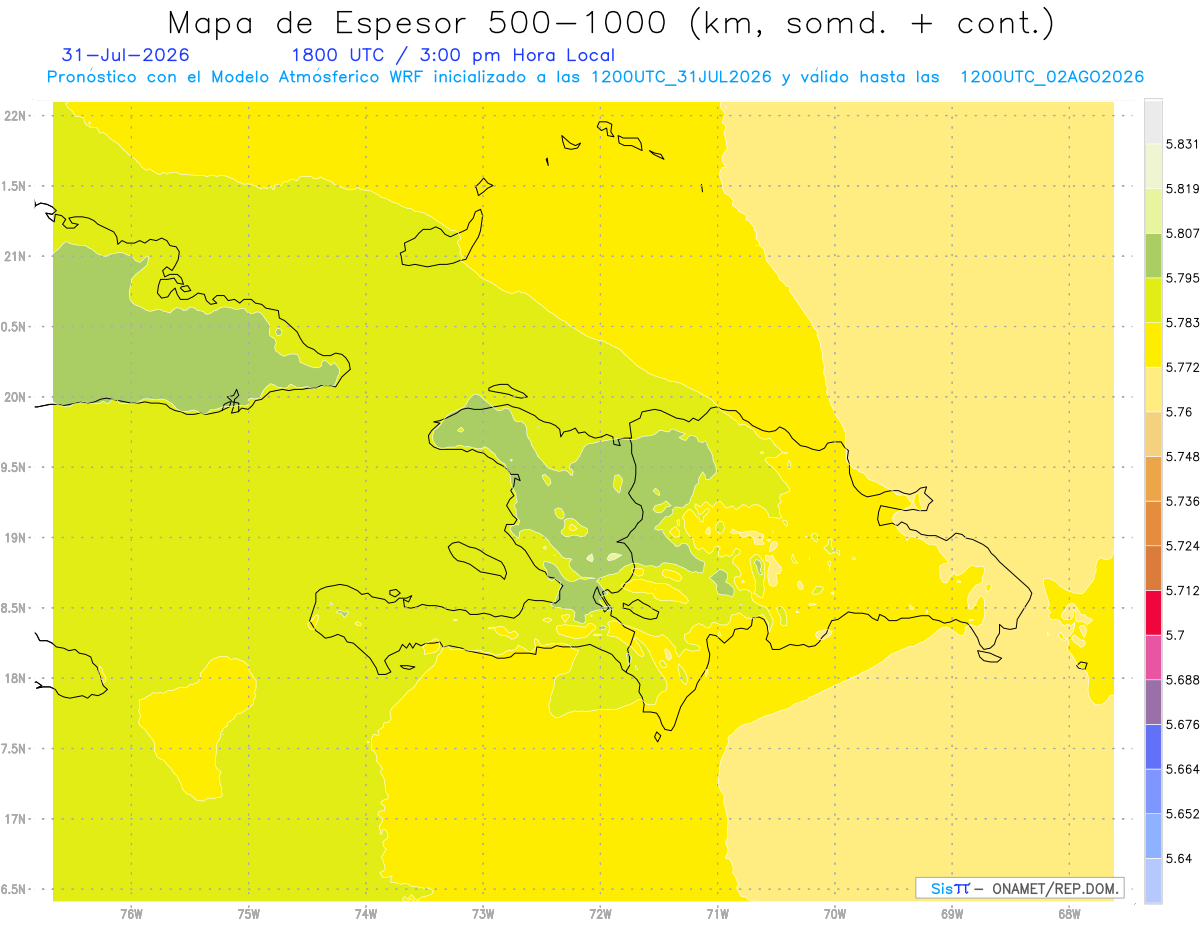Click the longitude axis label 72W

click(600, 913)
